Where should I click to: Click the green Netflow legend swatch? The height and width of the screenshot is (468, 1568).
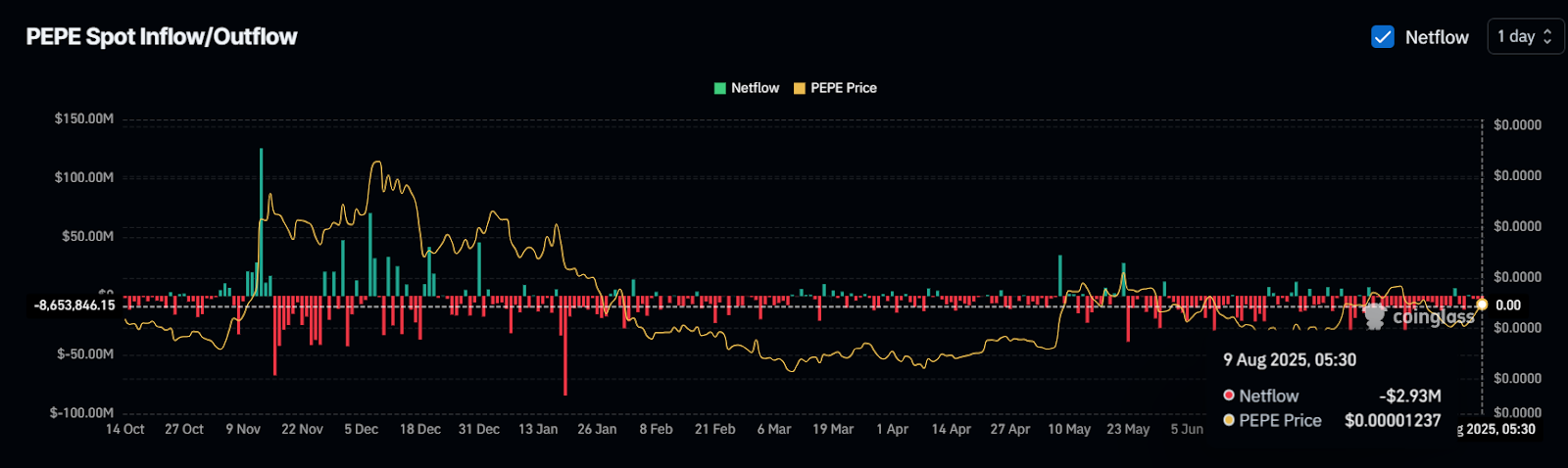tap(720, 88)
